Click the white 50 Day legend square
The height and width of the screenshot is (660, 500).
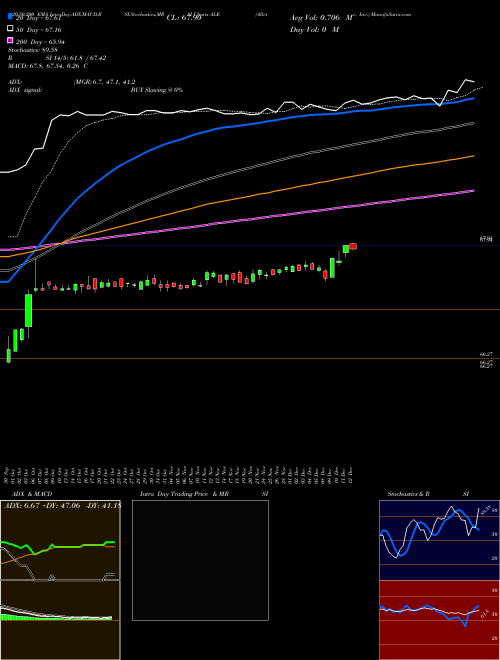point(10,29)
